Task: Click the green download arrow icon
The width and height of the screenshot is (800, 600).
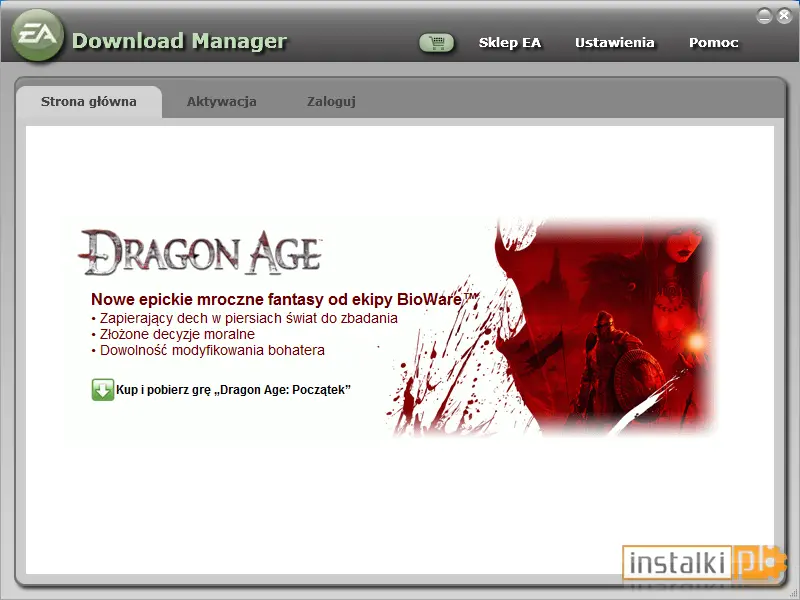Action: click(x=103, y=390)
